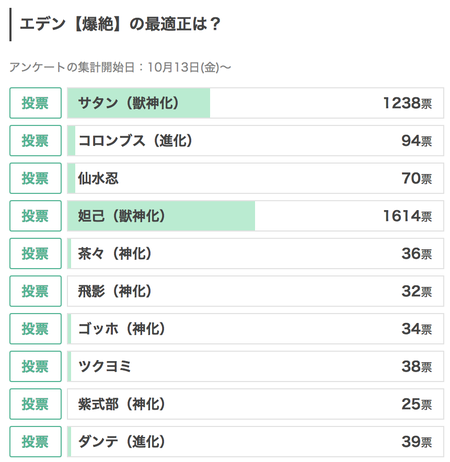Cast a vote for ダンテ（進化）
Image resolution: width=450 pixels, height=462 pixels.
click(x=35, y=442)
